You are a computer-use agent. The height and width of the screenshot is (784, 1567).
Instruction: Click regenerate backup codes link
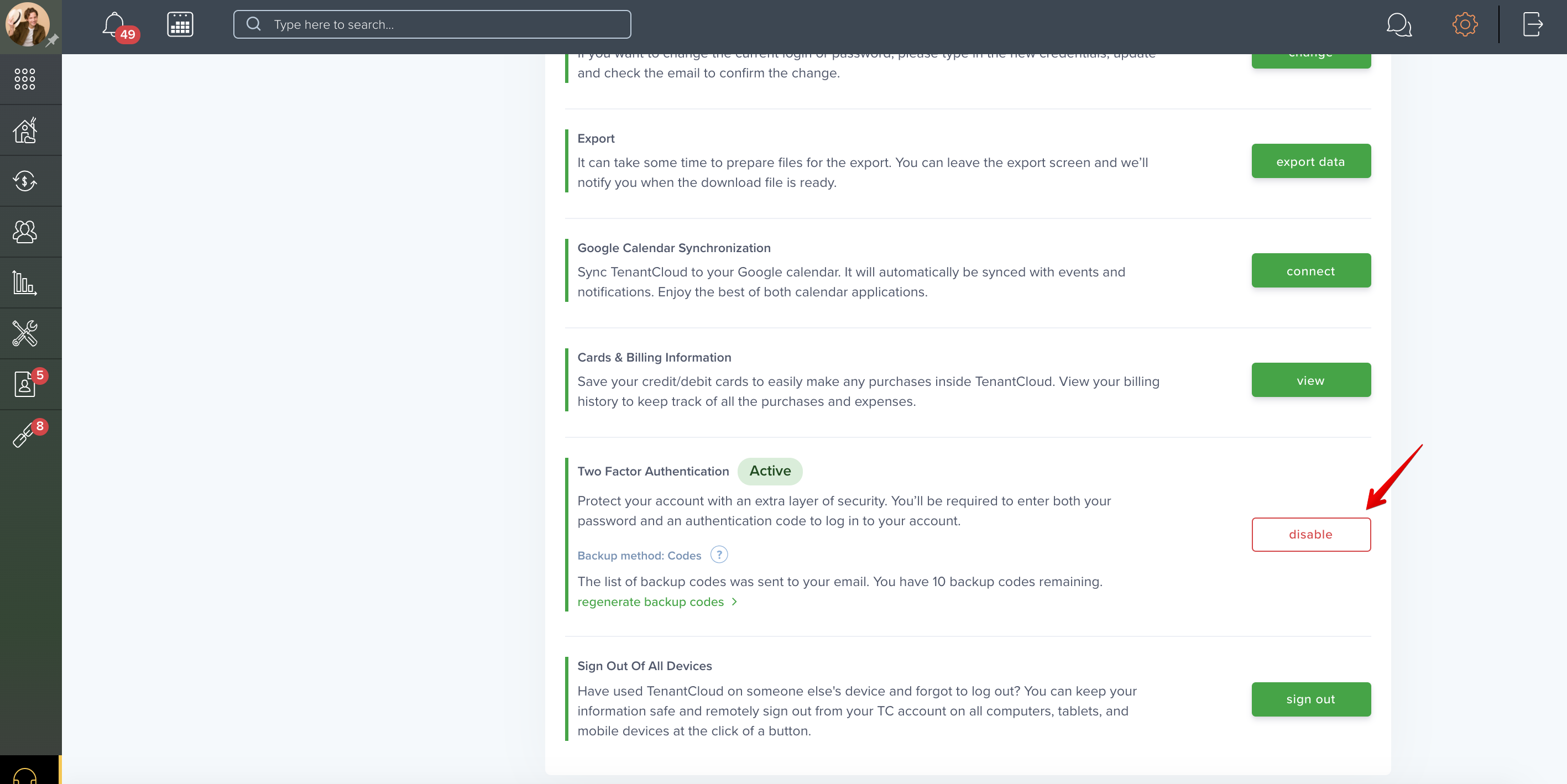(650, 602)
